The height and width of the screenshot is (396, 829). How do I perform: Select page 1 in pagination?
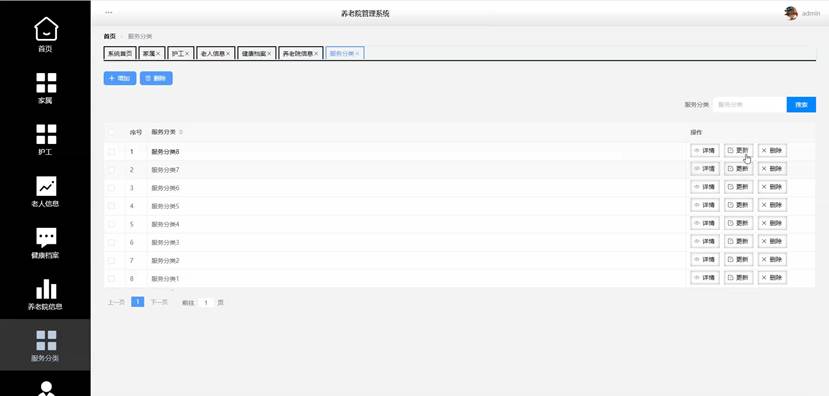click(137, 302)
